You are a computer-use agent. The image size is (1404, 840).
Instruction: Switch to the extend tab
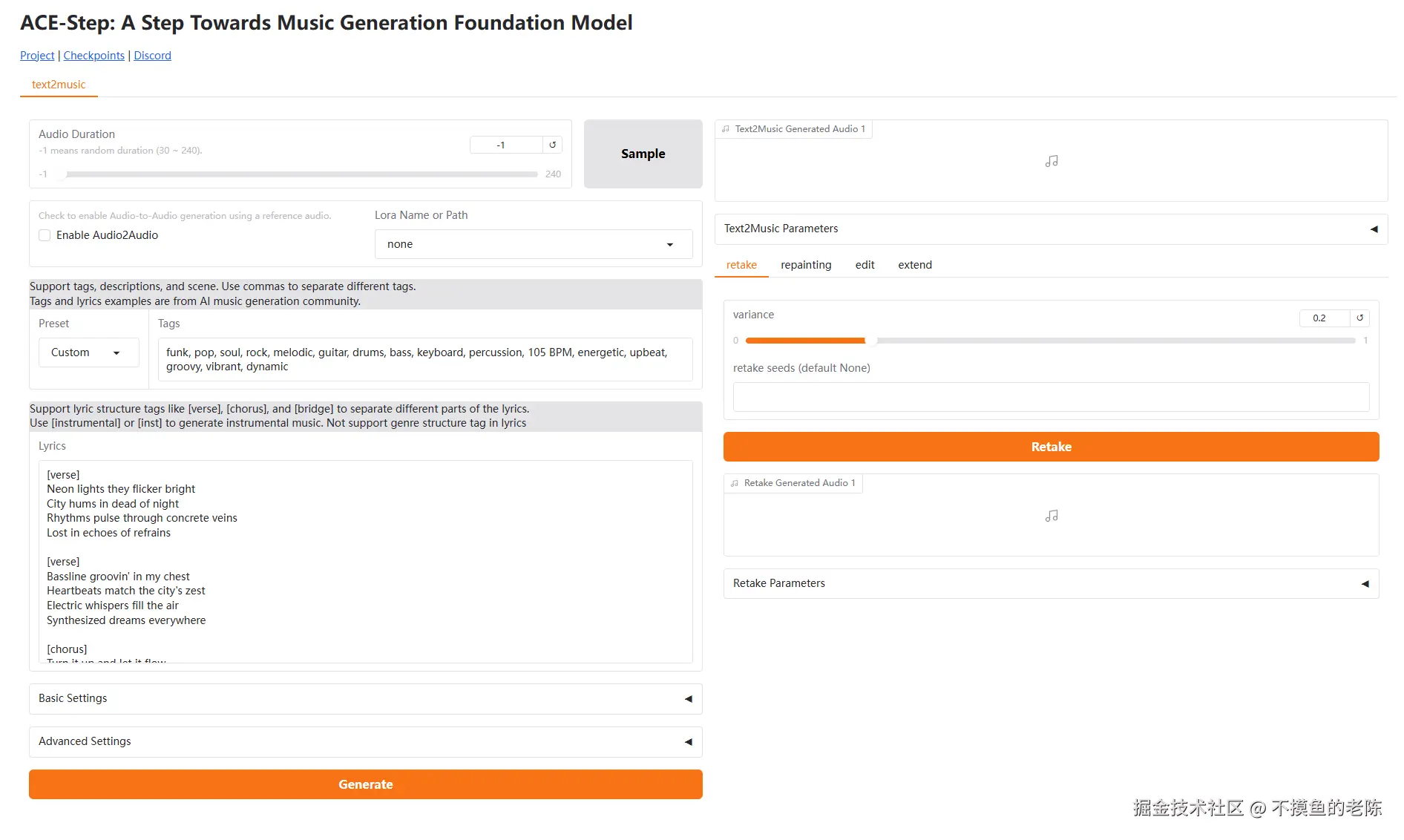click(x=915, y=265)
